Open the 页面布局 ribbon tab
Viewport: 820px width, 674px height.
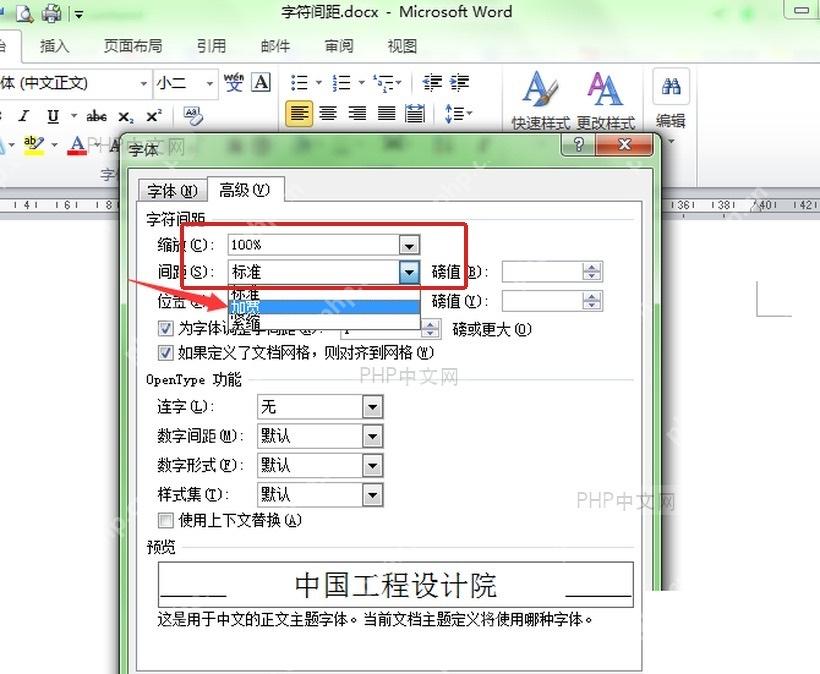pos(133,46)
